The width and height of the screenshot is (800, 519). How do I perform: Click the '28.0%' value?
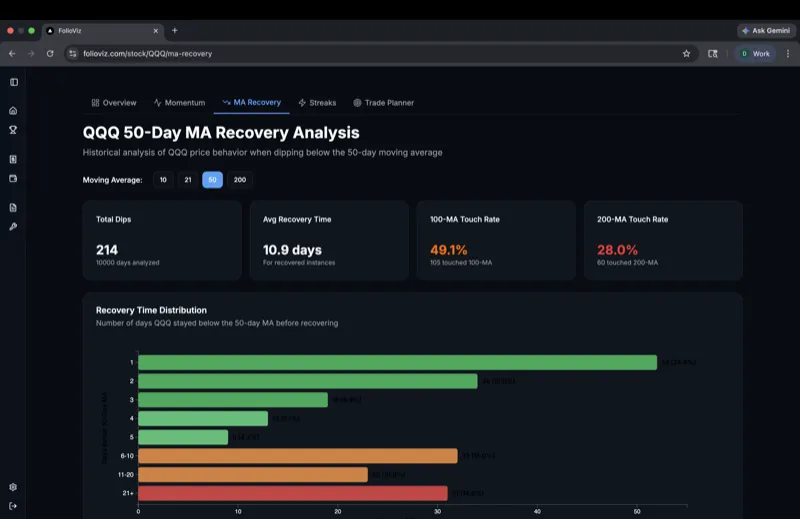[x=617, y=250]
